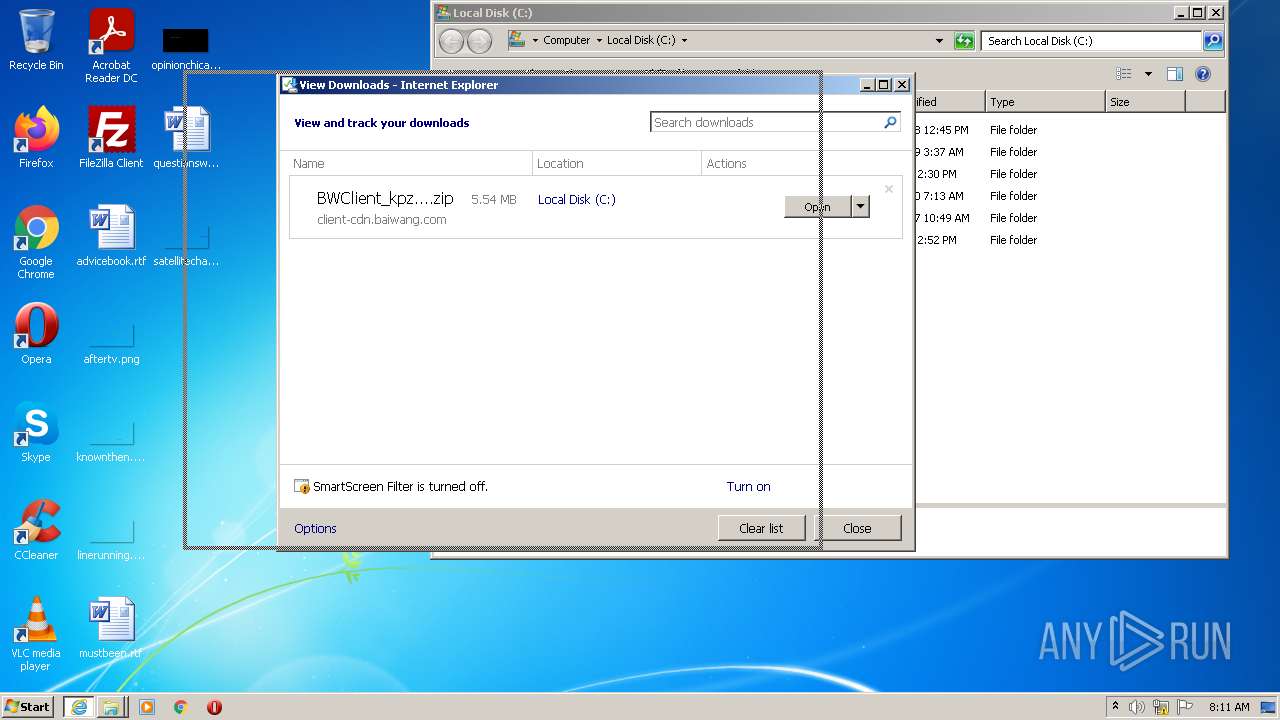
Task: Open the downloads Options link
Action: (x=315, y=528)
